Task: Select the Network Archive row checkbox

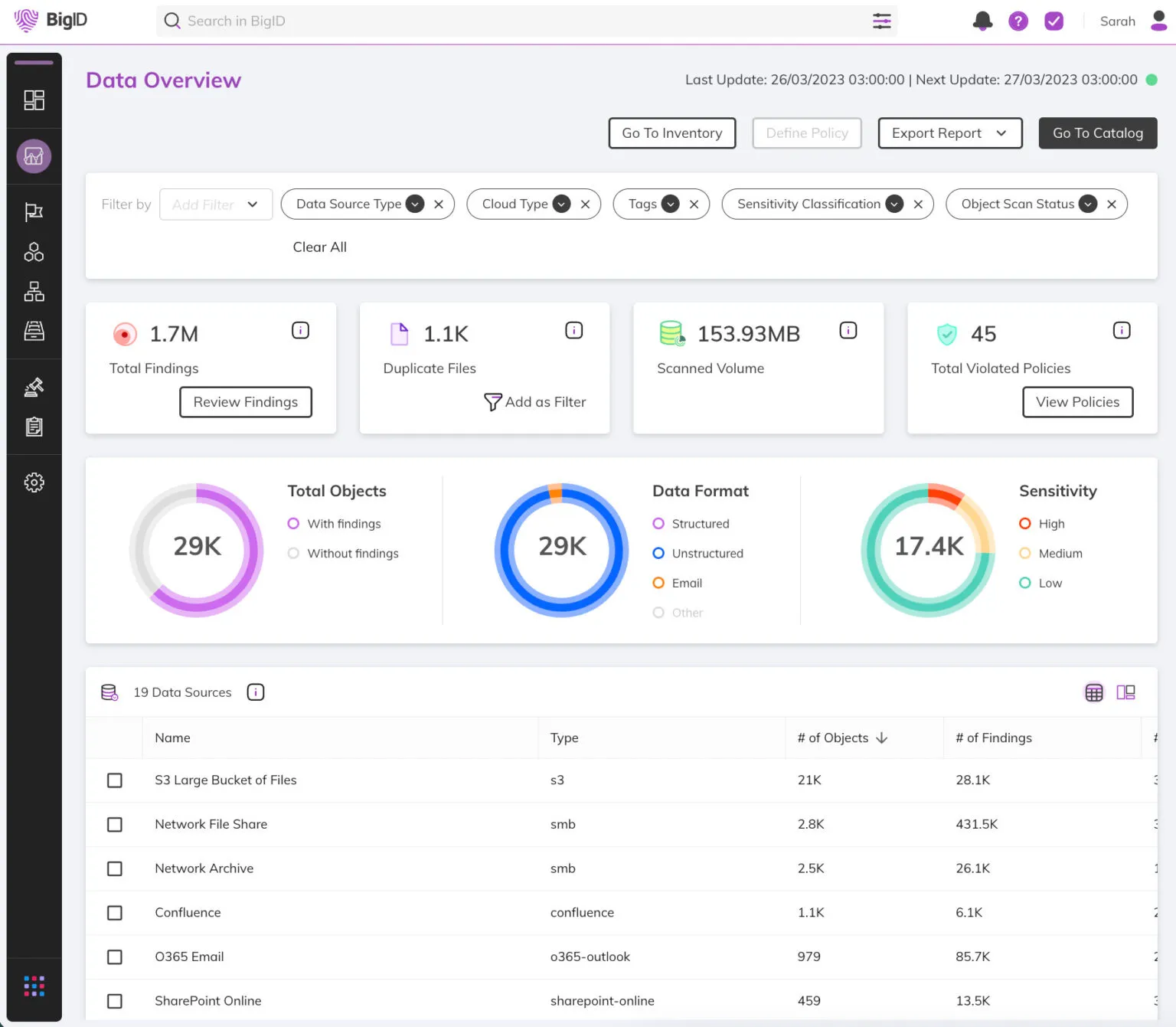Action: tap(115, 868)
